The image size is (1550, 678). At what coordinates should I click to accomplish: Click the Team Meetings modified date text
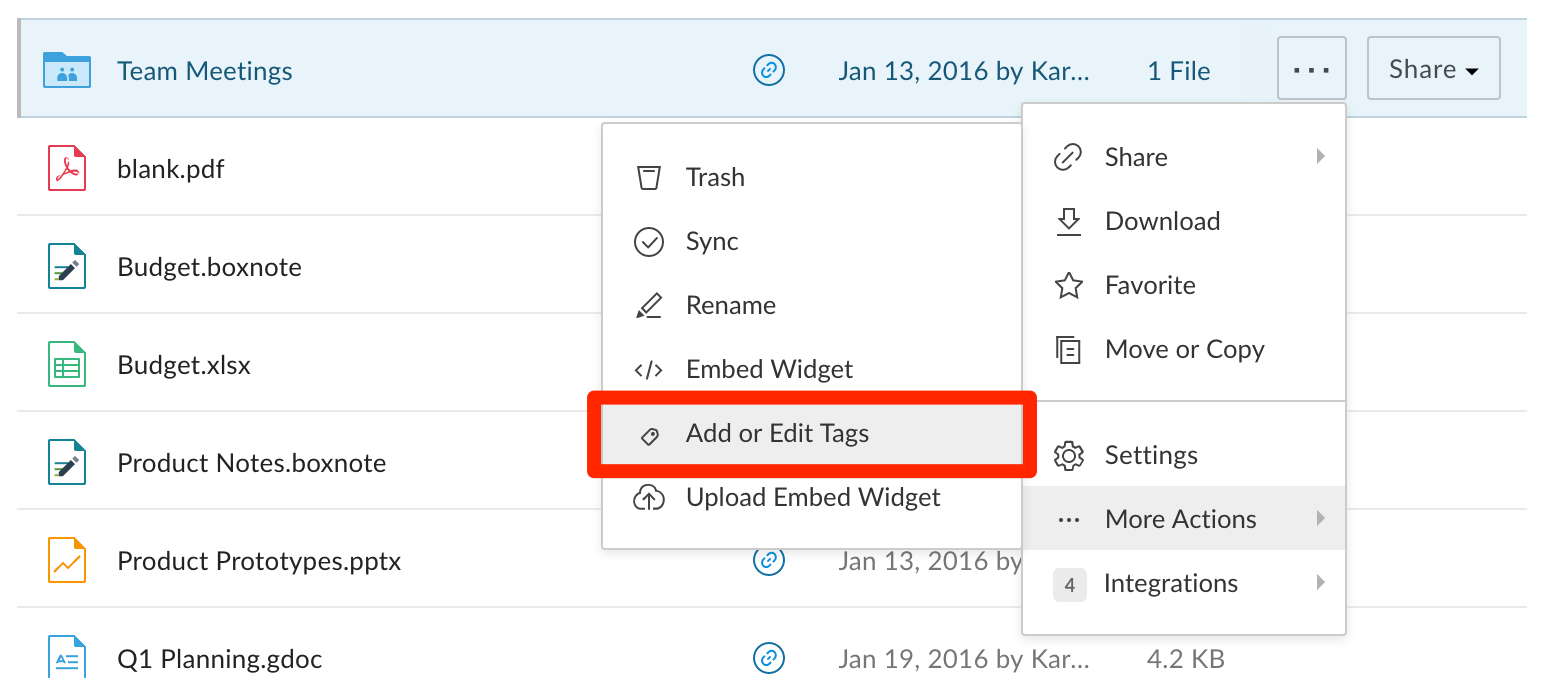(x=964, y=71)
